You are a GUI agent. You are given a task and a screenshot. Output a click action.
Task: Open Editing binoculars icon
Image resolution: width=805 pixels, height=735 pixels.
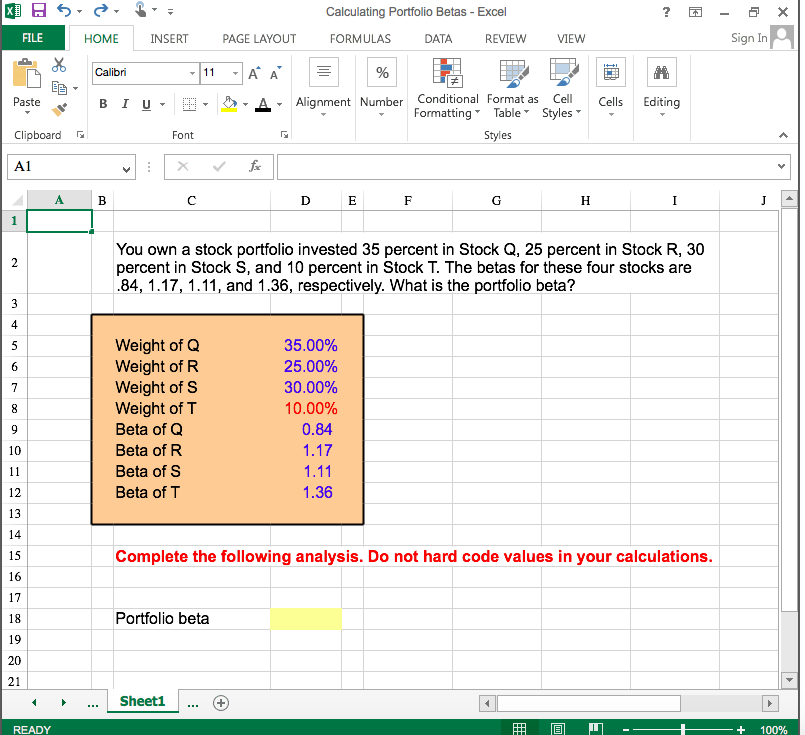click(662, 72)
